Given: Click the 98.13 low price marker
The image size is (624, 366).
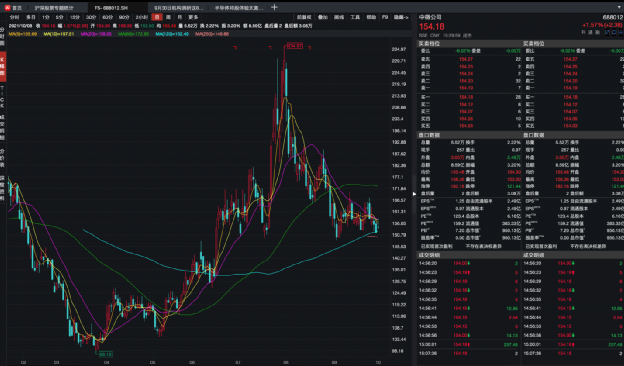Looking at the screenshot, I should pos(105,354).
